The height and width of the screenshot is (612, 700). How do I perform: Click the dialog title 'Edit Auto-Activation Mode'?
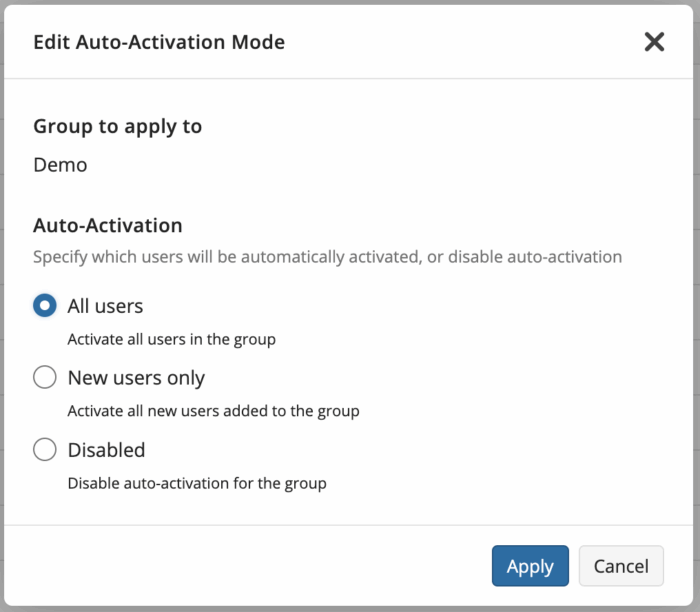click(159, 42)
